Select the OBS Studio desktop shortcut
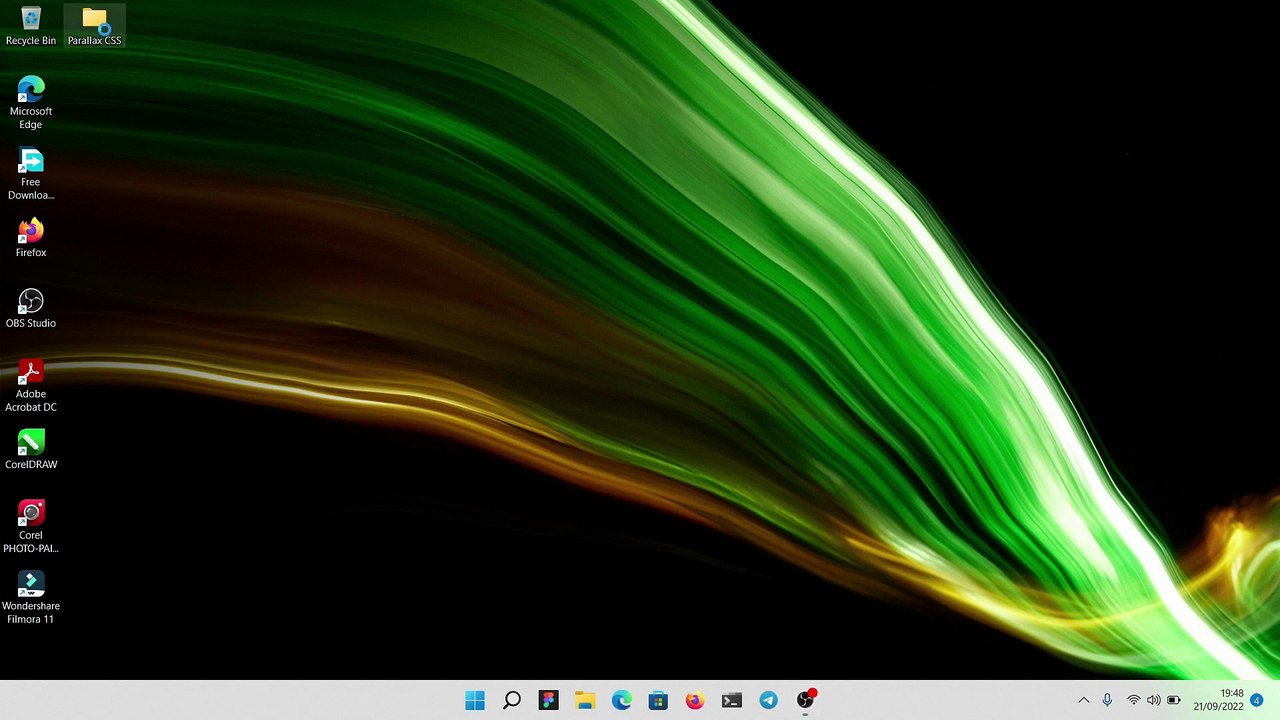 31,309
